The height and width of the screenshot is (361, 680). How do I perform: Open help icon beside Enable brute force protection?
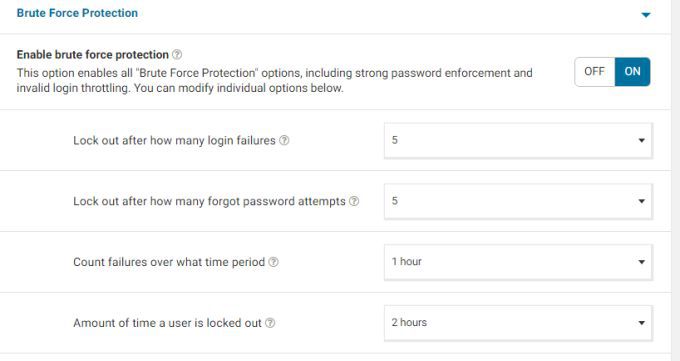[x=177, y=55]
